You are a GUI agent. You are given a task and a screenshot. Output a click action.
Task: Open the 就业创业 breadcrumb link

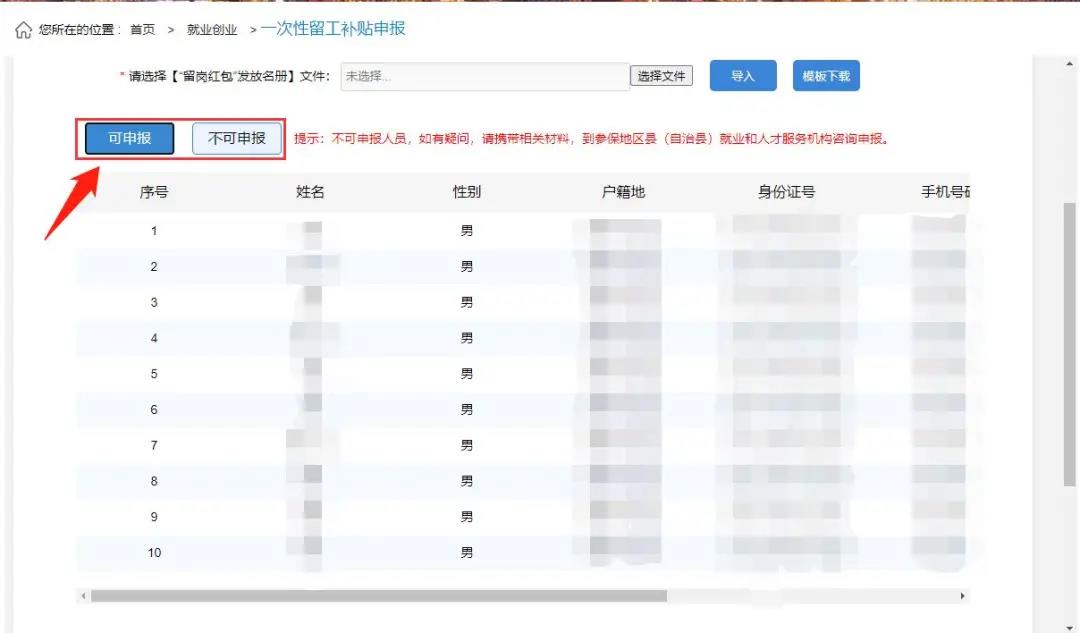(212, 30)
